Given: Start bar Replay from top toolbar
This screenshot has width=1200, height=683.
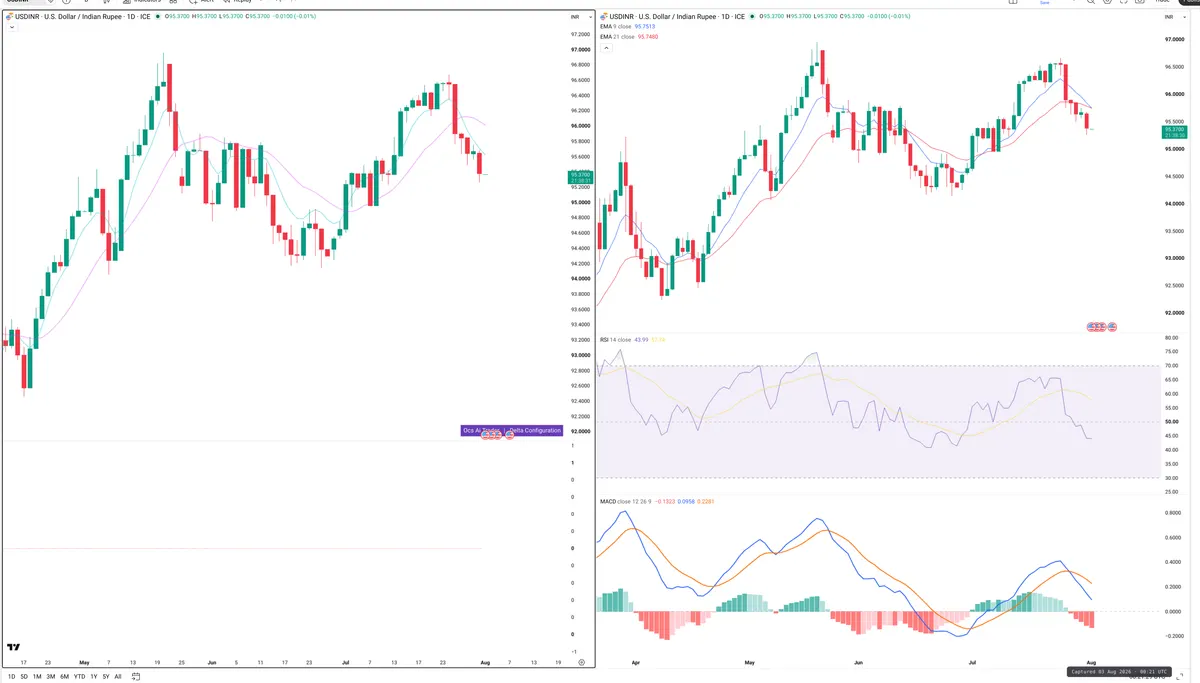Looking at the screenshot, I should pyautogui.click(x=238, y=1).
